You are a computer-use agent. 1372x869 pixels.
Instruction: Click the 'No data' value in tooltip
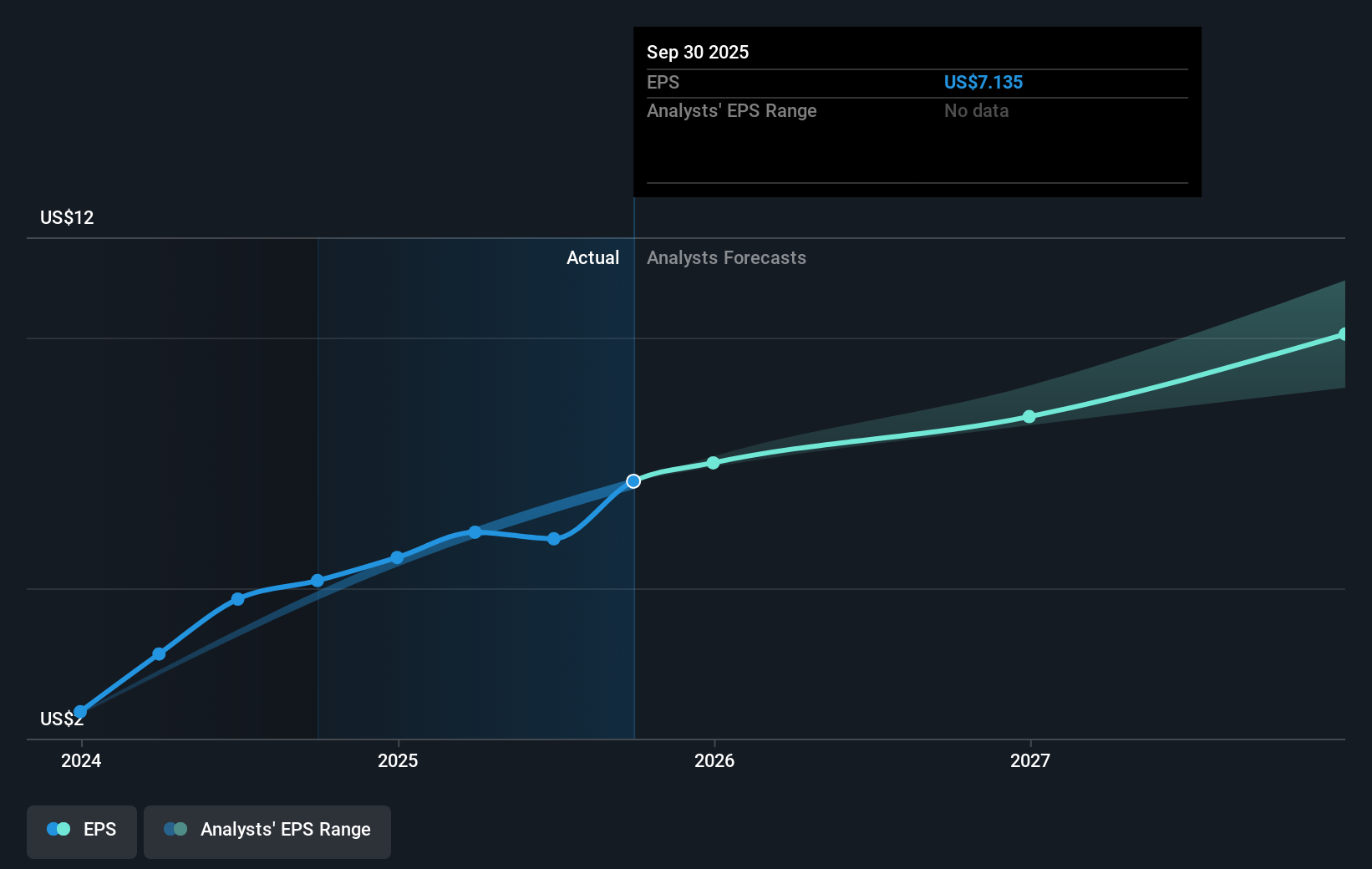click(976, 110)
